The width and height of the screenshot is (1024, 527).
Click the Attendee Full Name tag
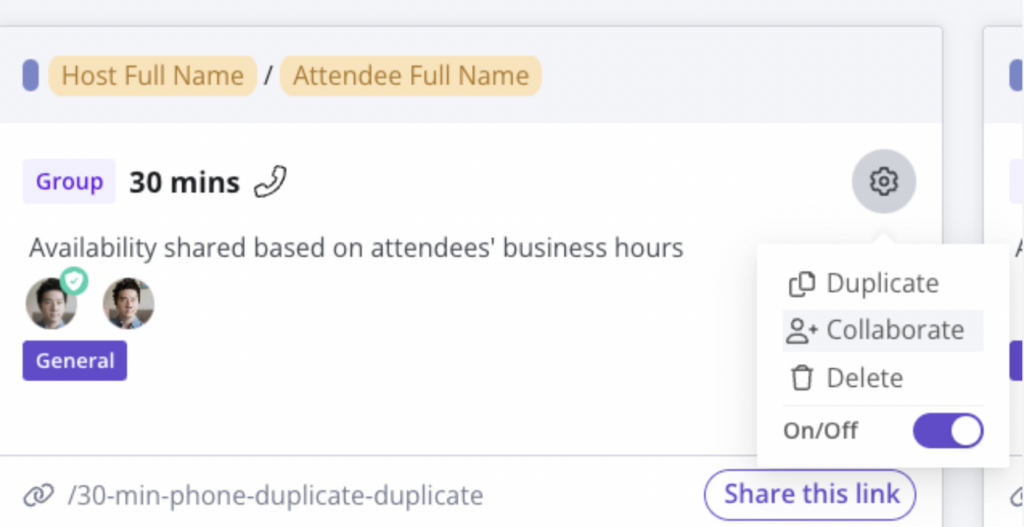click(411, 76)
